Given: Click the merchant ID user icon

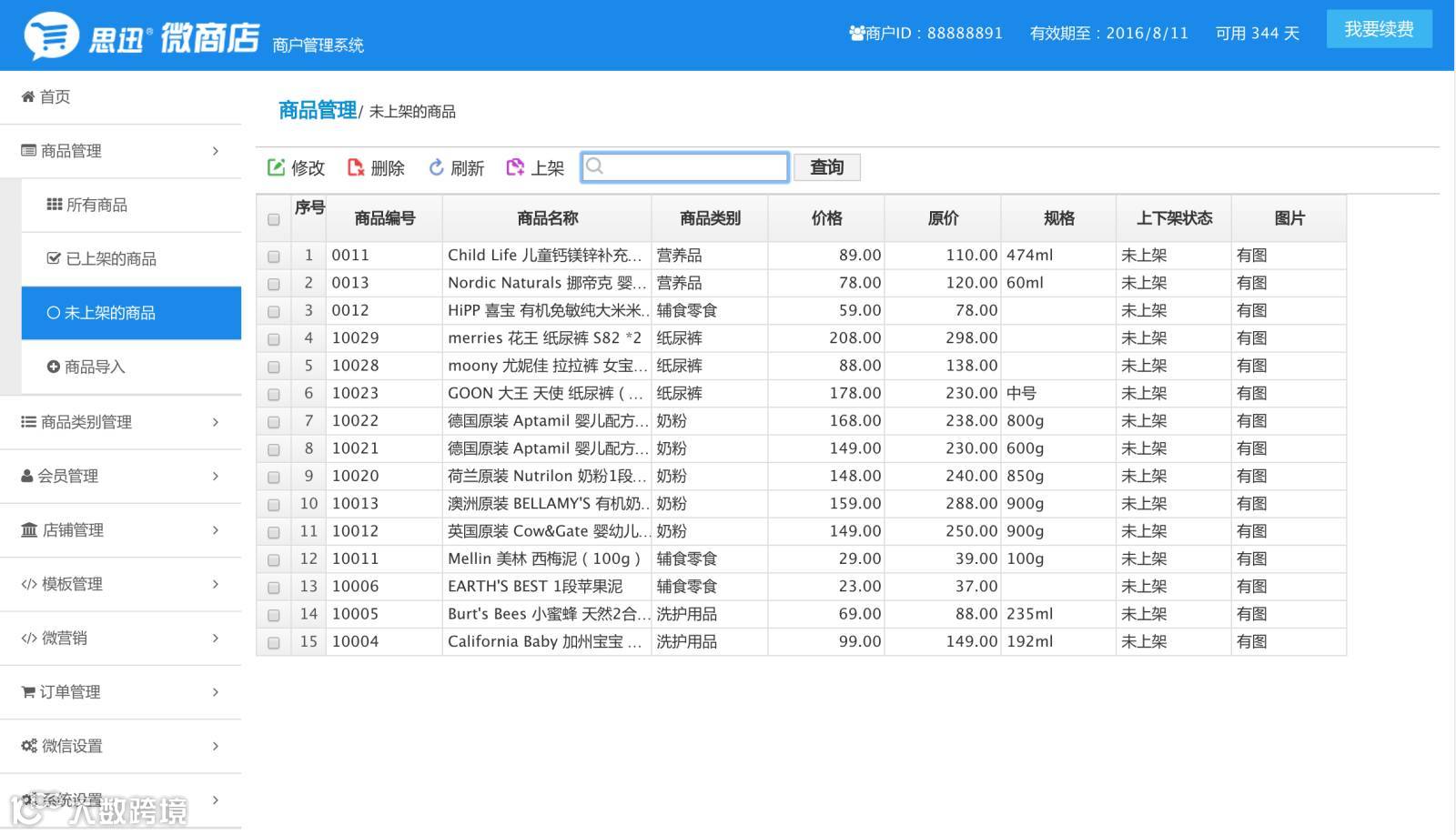Looking at the screenshot, I should 856,33.
